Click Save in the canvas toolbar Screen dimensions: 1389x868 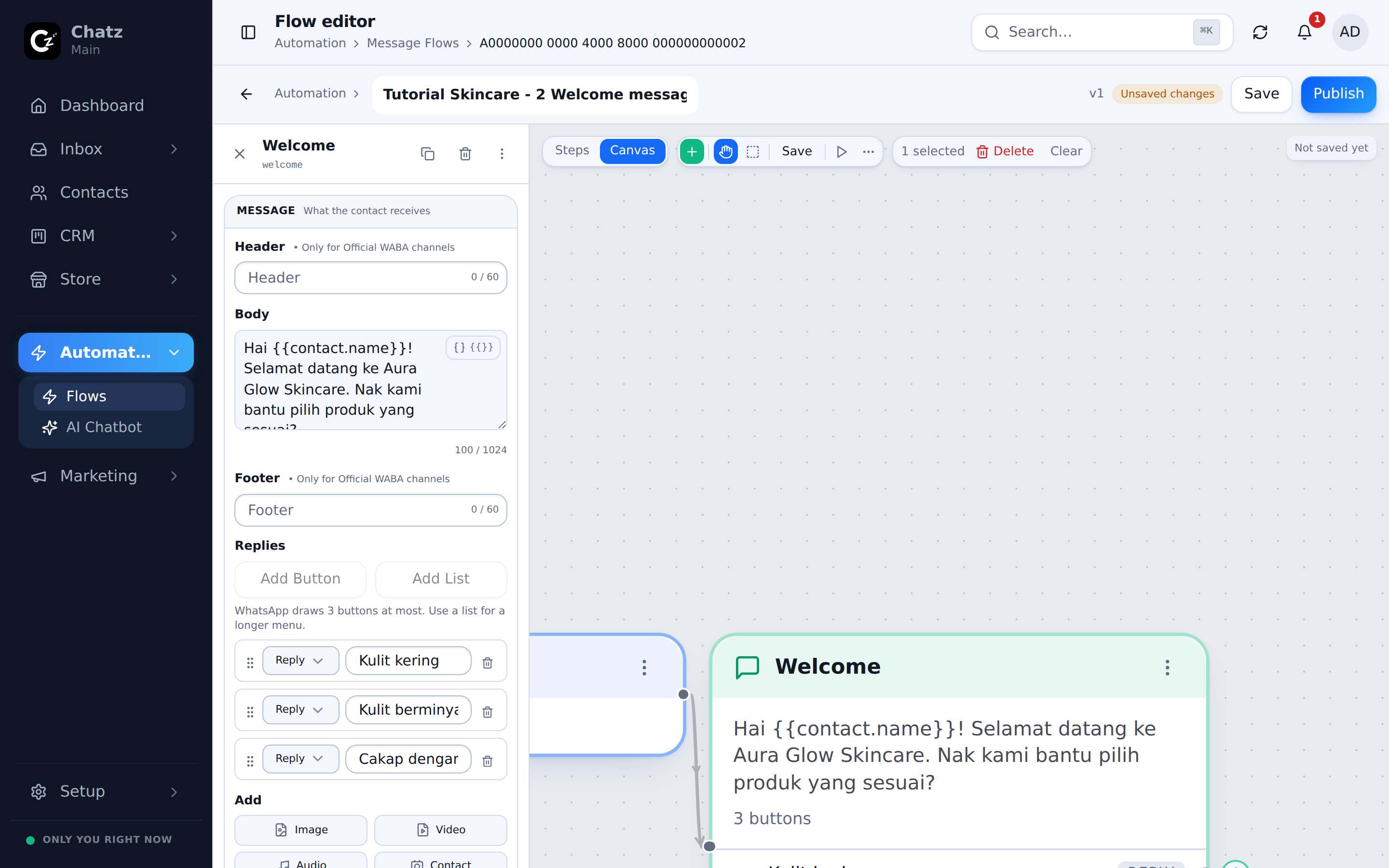[x=797, y=151]
